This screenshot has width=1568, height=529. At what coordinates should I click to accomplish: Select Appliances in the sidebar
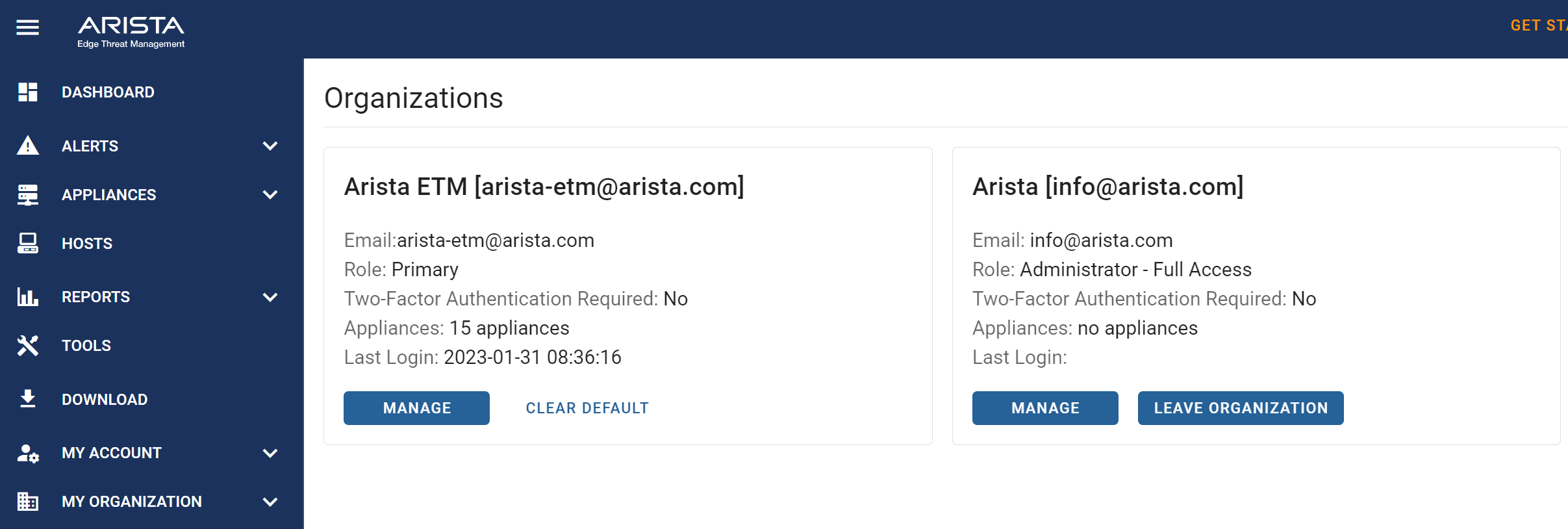[x=108, y=195]
